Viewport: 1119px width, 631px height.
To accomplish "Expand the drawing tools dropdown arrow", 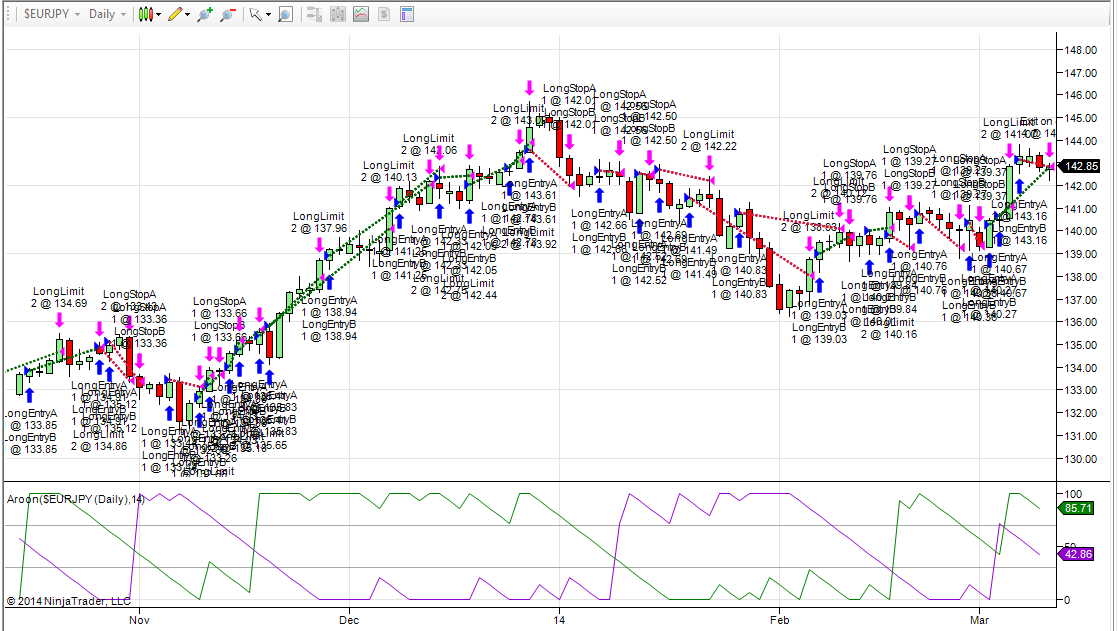I will pyautogui.click(x=188, y=14).
